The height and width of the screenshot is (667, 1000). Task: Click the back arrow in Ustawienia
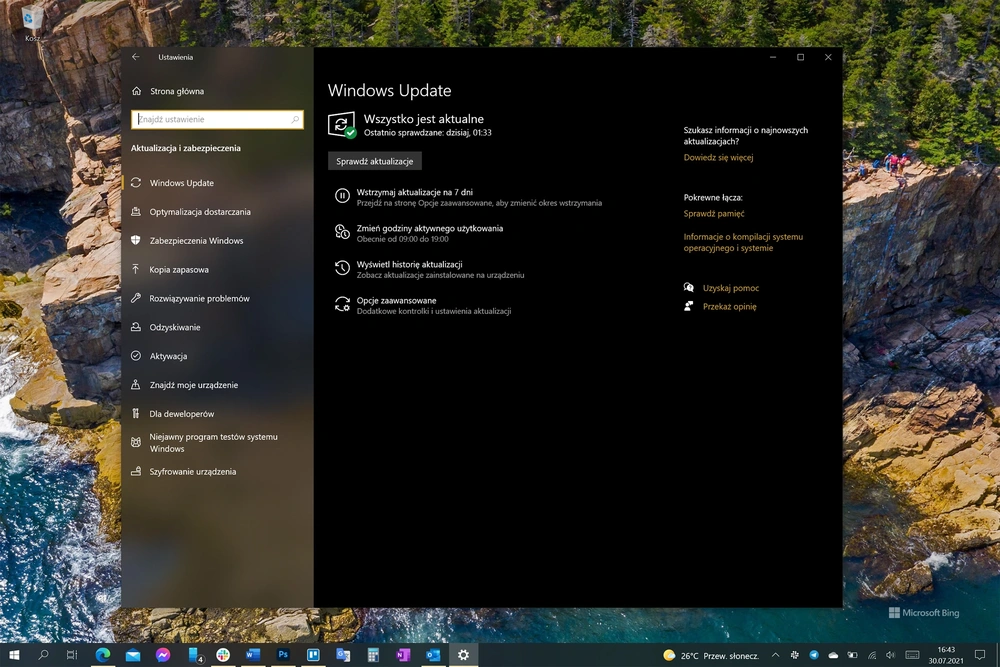[x=135, y=57]
